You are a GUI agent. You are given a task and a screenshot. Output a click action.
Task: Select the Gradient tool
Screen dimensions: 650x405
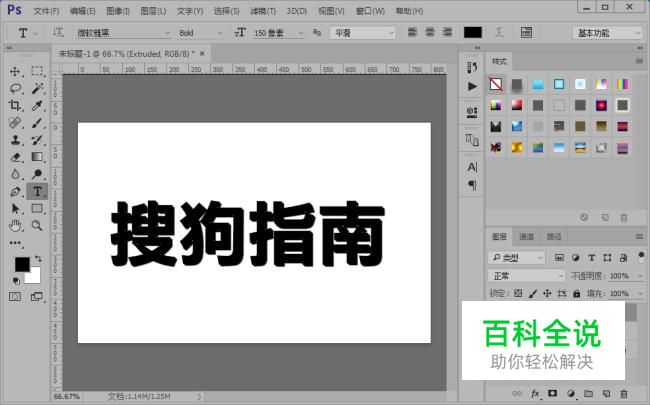[x=37, y=157]
